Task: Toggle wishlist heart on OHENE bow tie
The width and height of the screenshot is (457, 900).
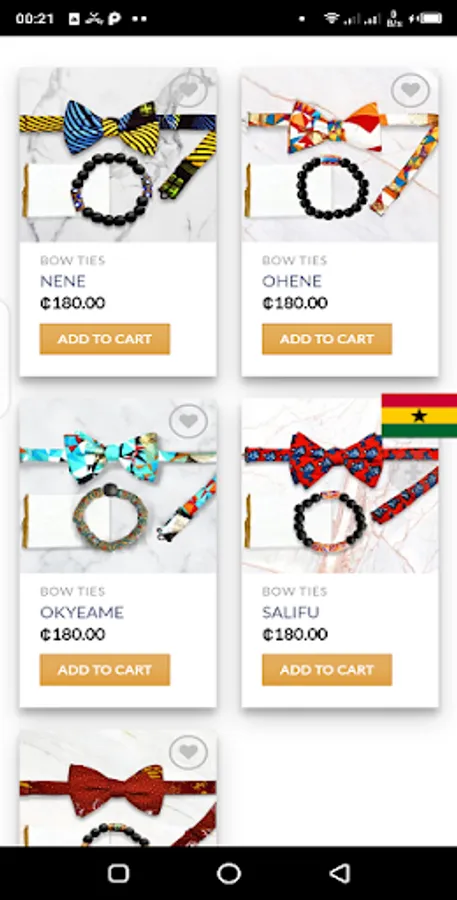Action: pos(410,90)
